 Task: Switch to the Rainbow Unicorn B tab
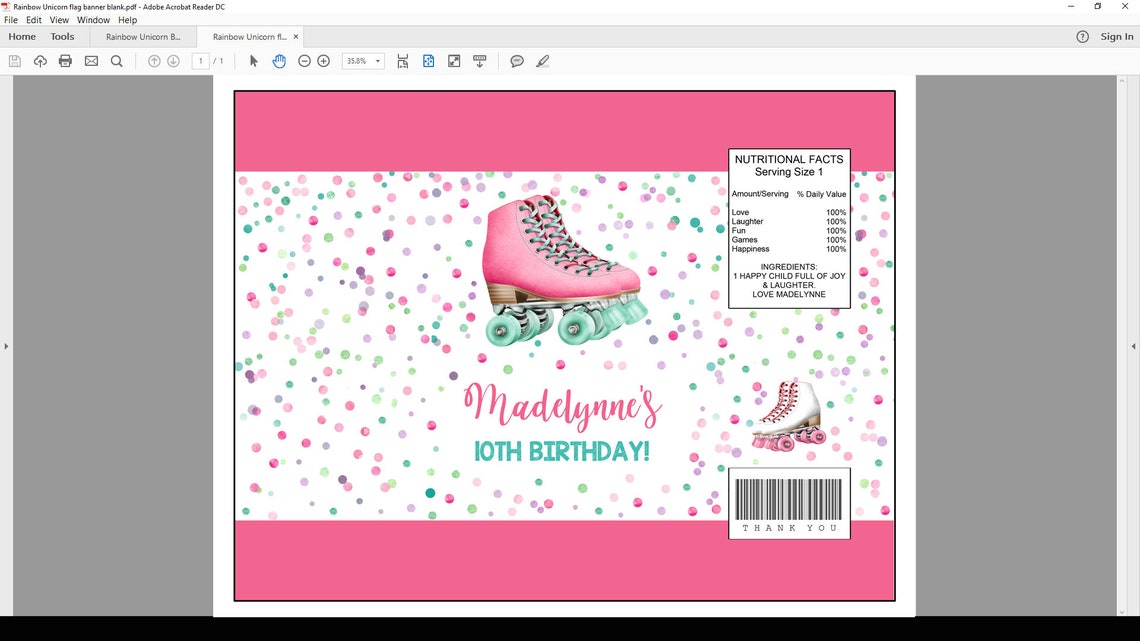click(x=142, y=36)
